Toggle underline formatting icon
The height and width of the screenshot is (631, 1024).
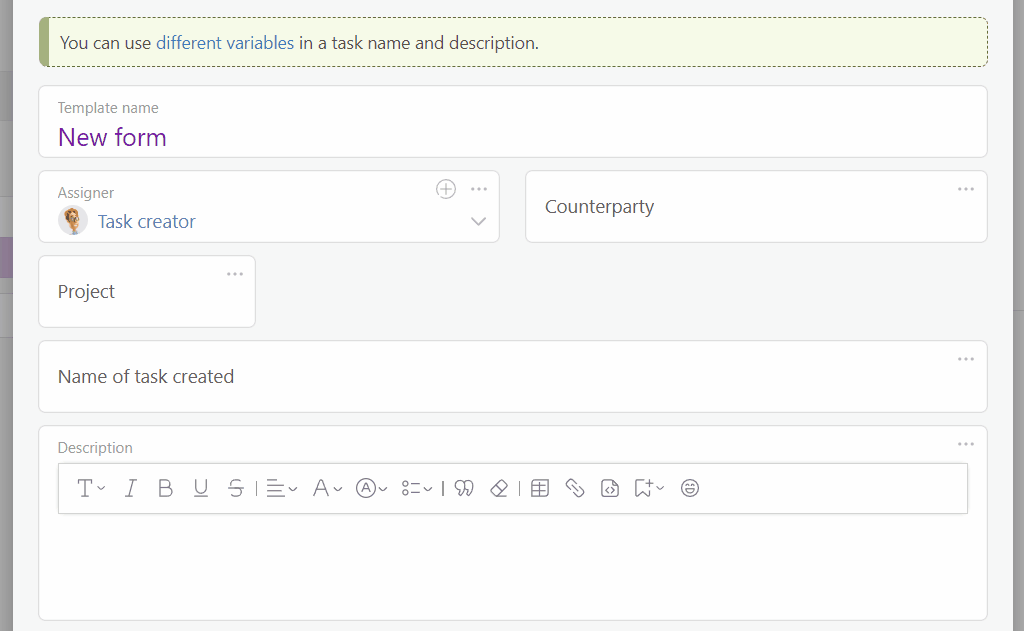tap(200, 488)
